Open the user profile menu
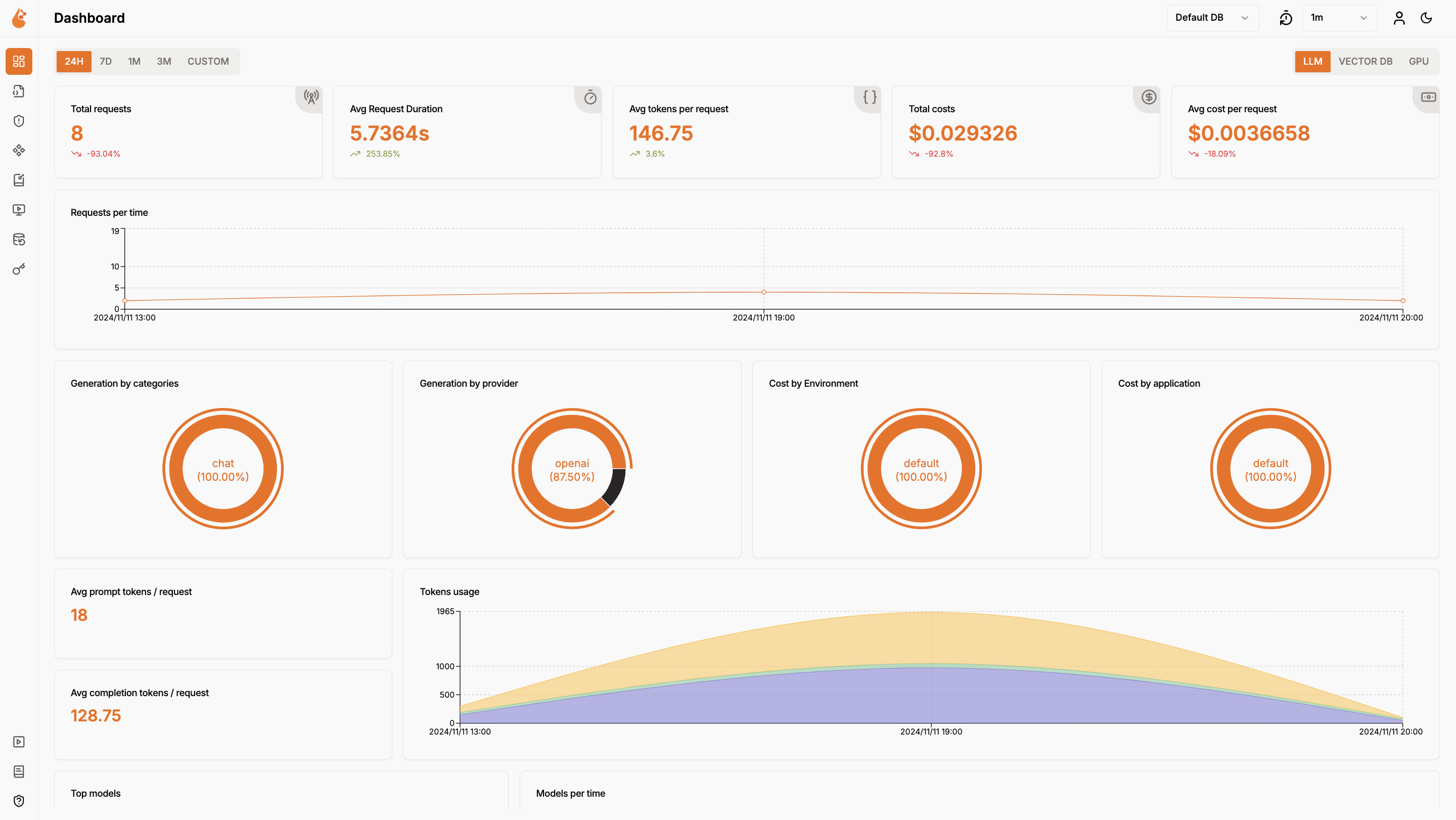The width and height of the screenshot is (1456, 820). pyautogui.click(x=1399, y=18)
